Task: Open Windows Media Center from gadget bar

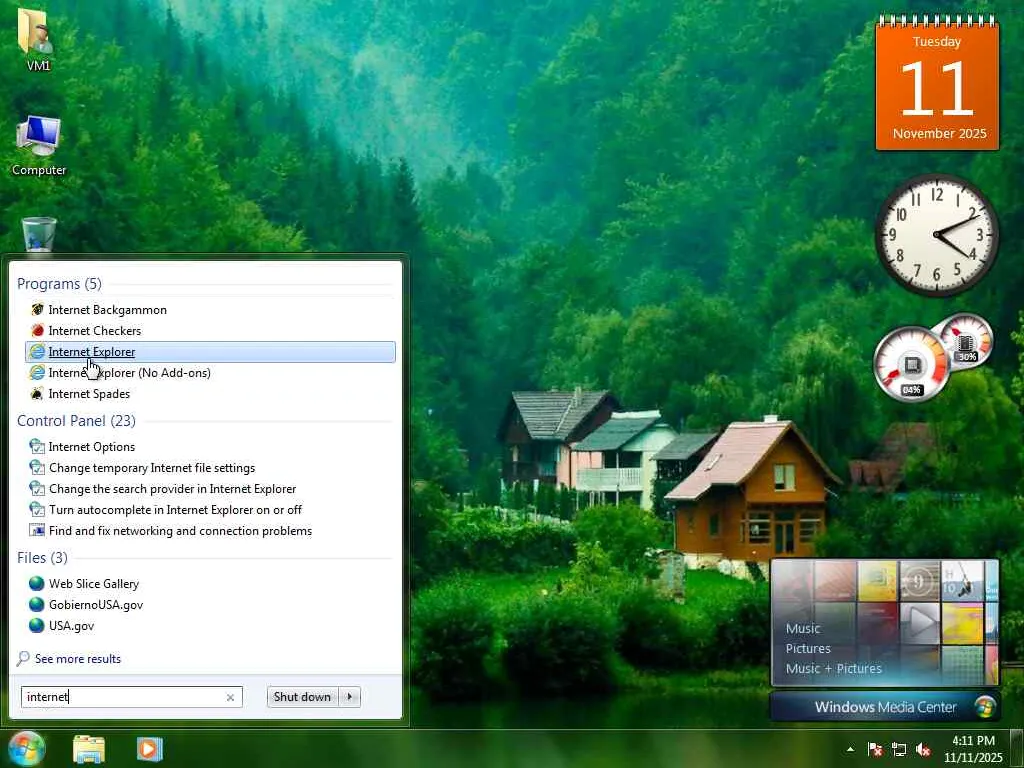Action: coord(885,707)
